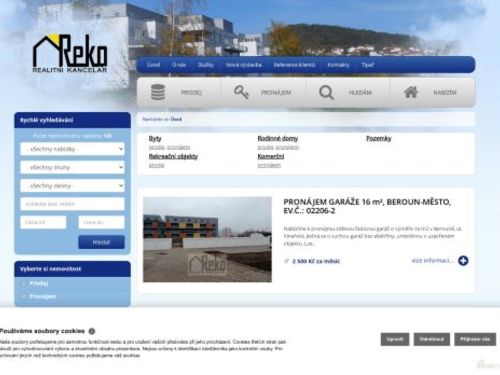Open the Nová výstavba menu item
Screen dimensions: 500x375
[x=244, y=65]
